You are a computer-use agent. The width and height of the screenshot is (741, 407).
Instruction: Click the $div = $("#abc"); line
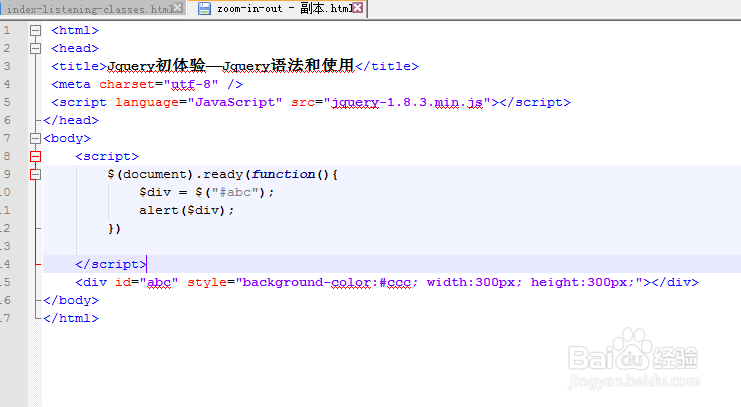point(207,192)
